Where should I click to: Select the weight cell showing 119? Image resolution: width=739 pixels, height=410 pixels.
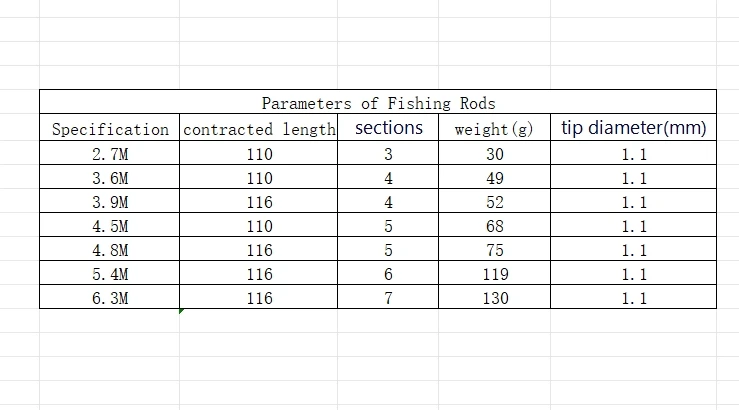[x=494, y=274]
